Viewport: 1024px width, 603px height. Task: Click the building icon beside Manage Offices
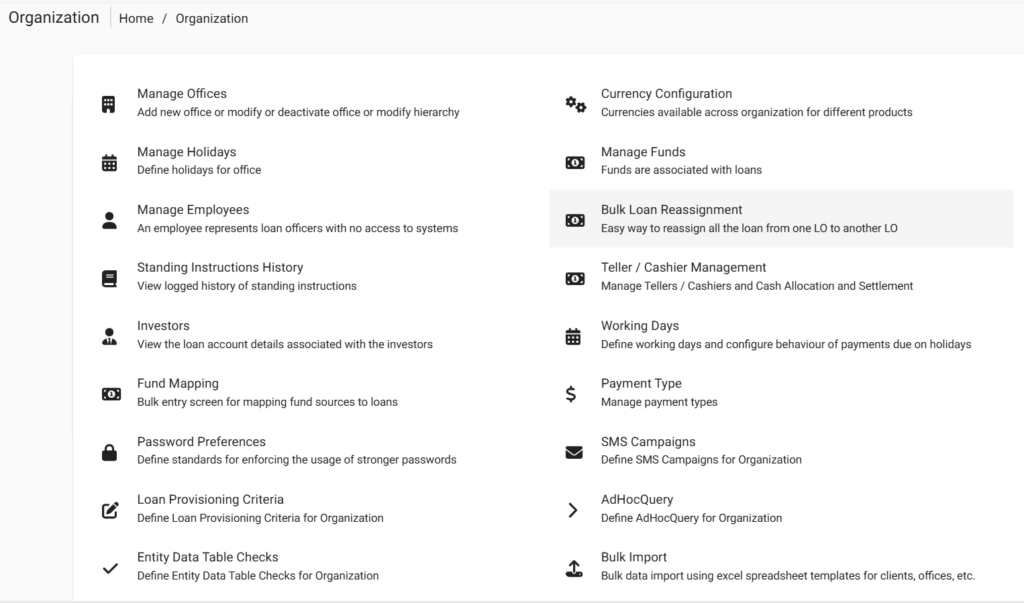coord(109,104)
